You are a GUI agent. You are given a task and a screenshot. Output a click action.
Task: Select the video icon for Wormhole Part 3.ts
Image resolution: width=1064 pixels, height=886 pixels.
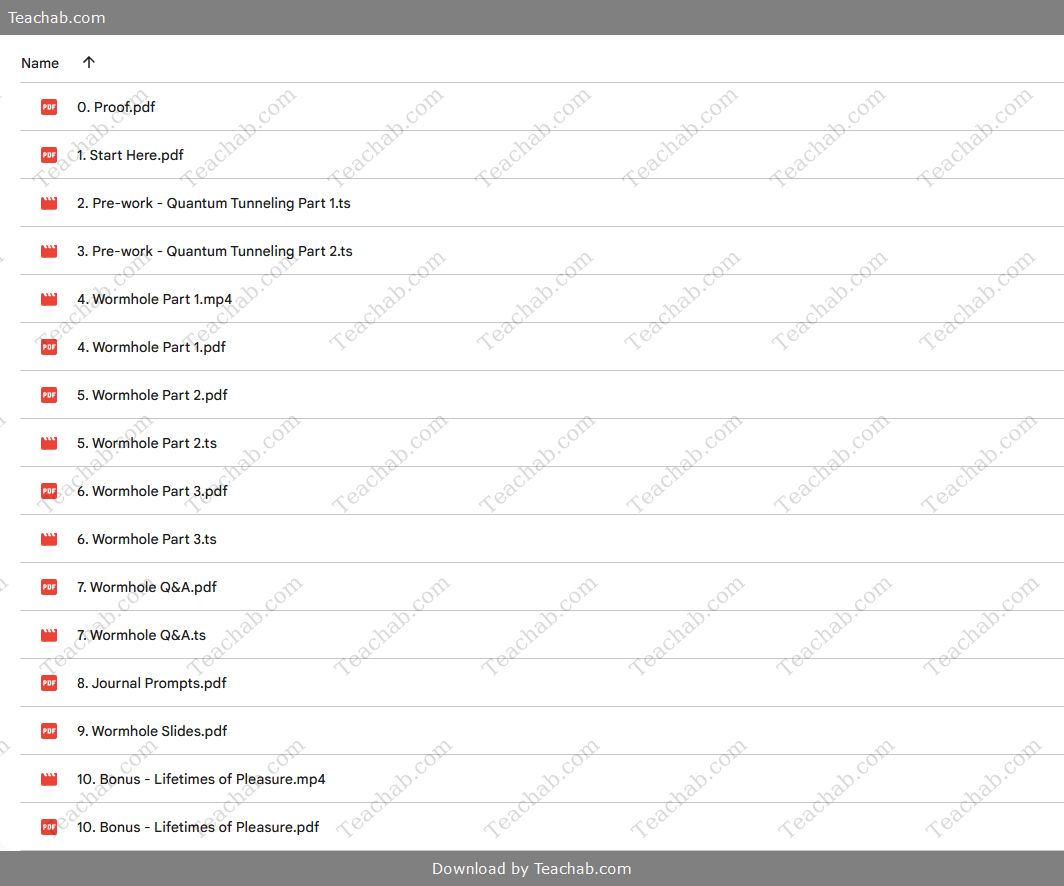pos(49,539)
